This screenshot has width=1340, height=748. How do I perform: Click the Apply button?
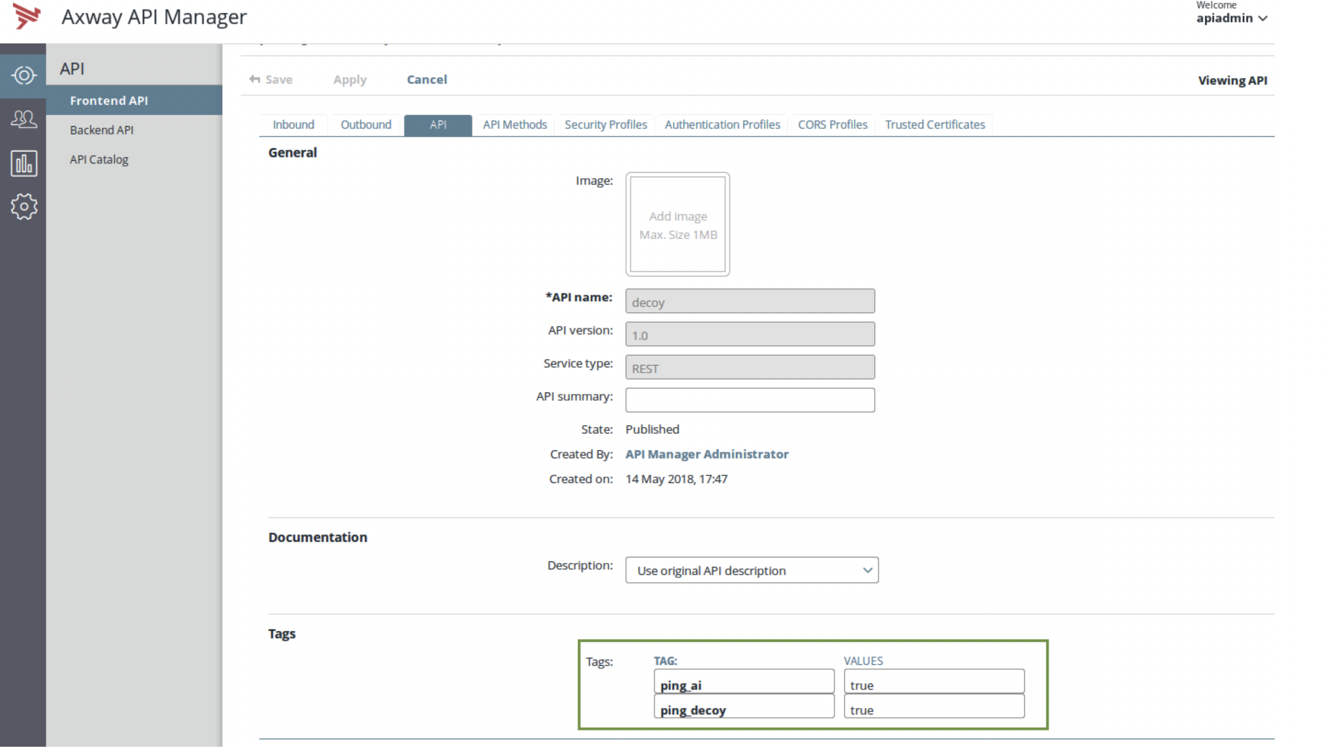350,79
